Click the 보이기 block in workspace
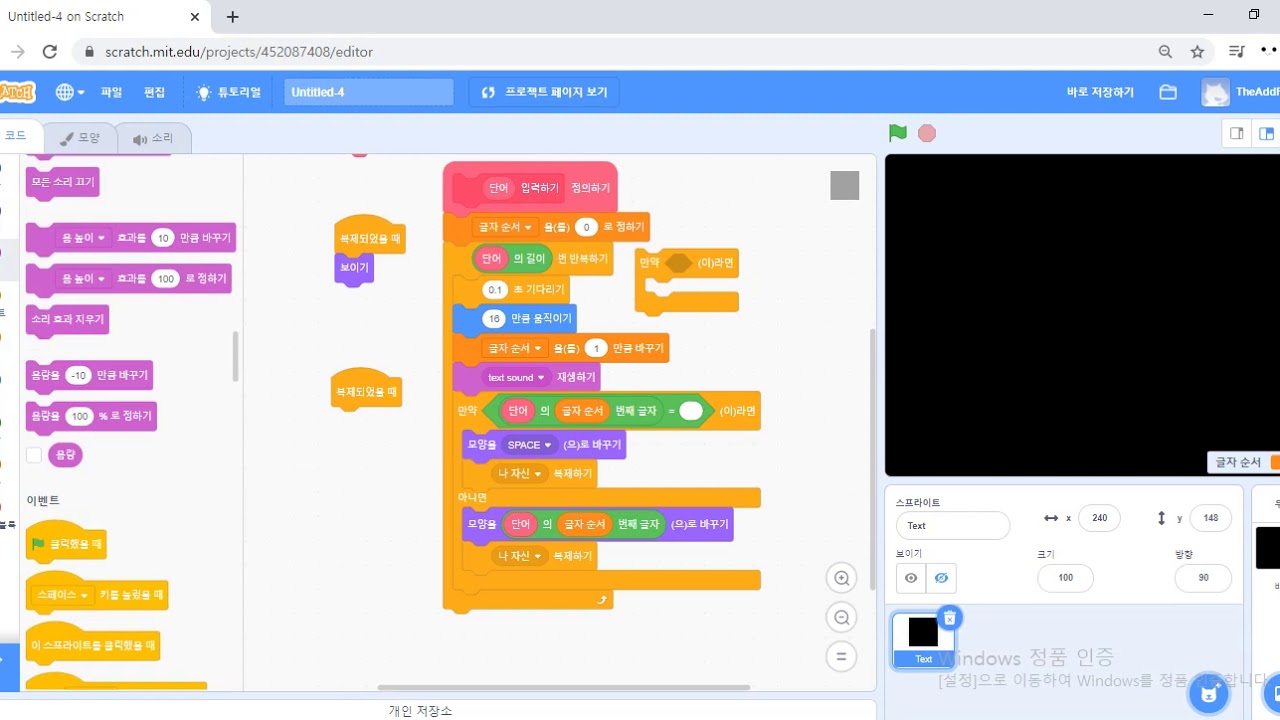Image resolution: width=1280 pixels, height=720 pixels. pyautogui.click(x=354, y=268)
